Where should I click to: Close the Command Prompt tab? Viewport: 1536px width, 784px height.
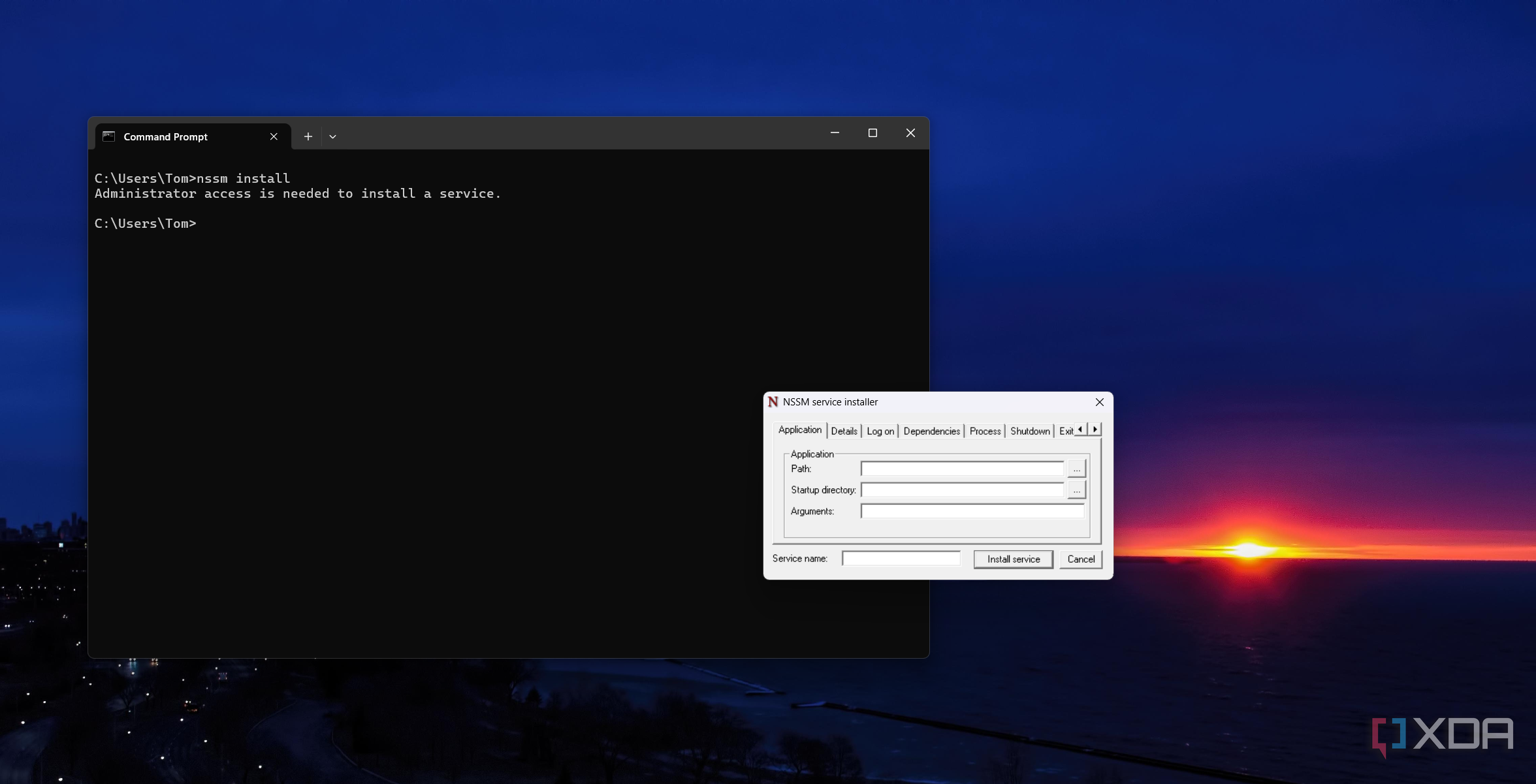pyautogui.click(x=274, y=136)
